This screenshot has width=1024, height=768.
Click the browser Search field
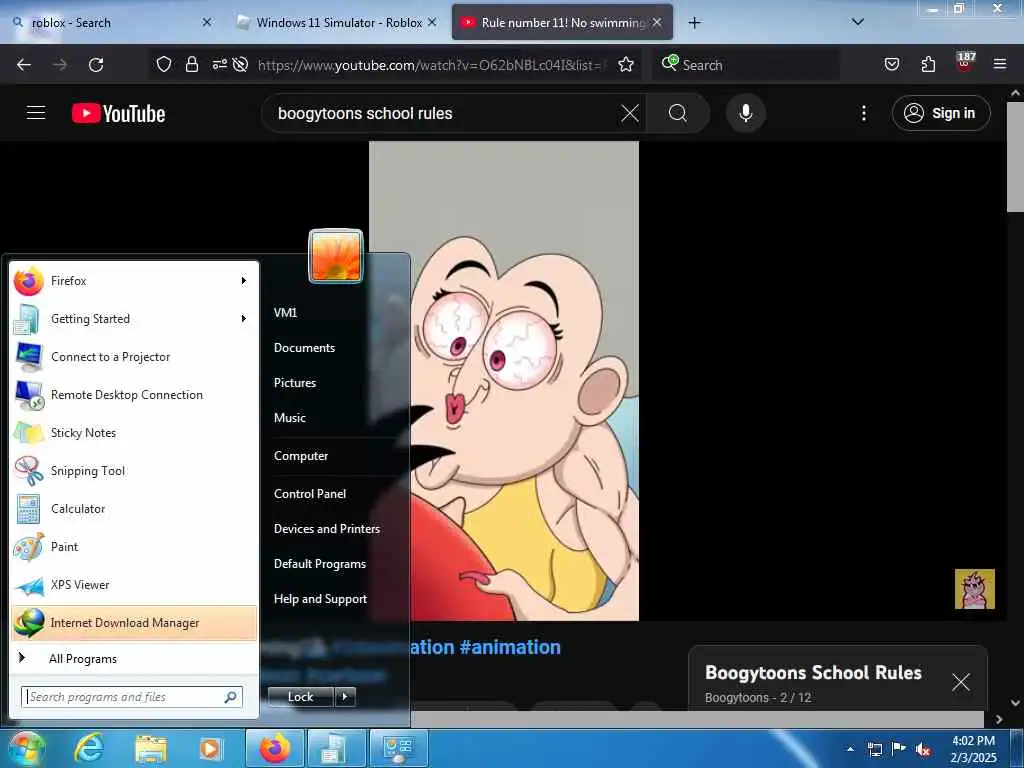tap(746, 65)
